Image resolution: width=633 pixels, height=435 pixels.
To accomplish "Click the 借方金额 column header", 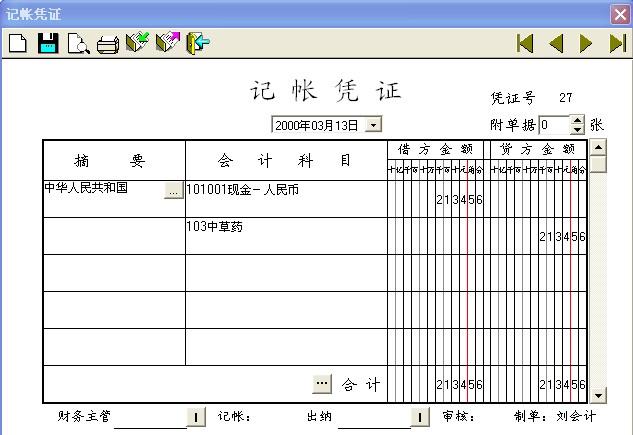I will (435, 149).
